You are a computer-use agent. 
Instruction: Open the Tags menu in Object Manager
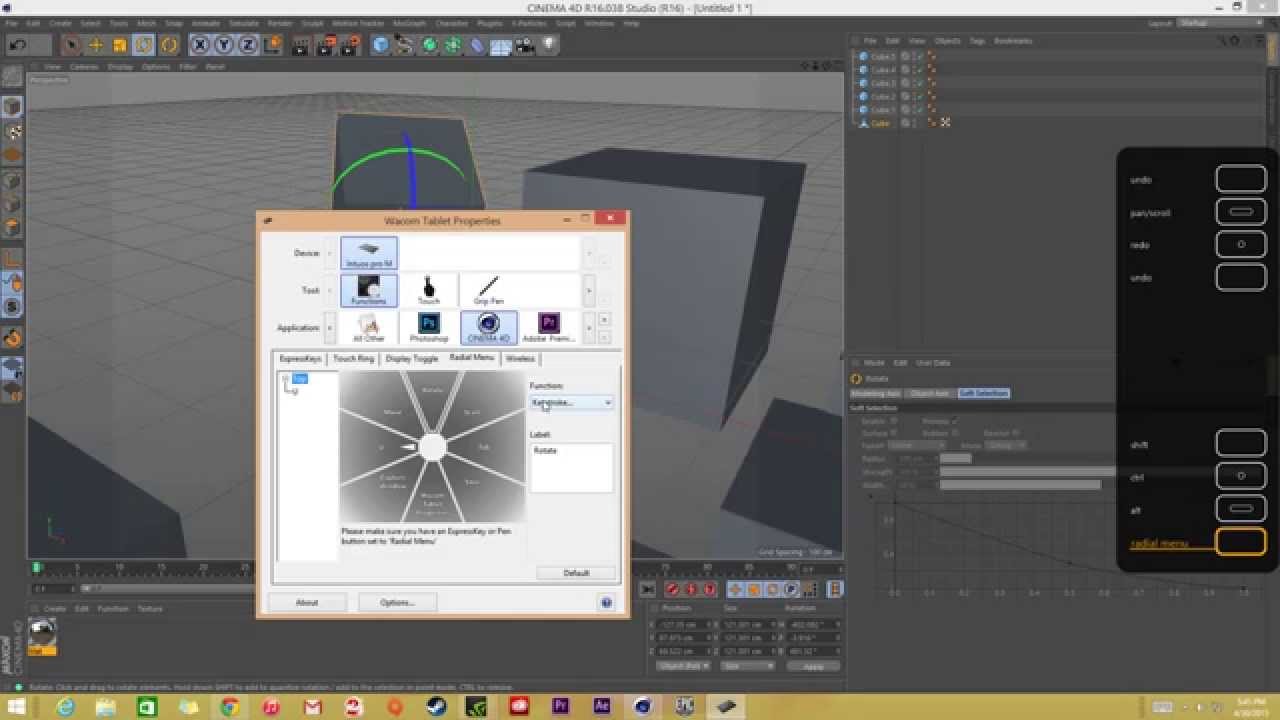click(x=977, y=41)
